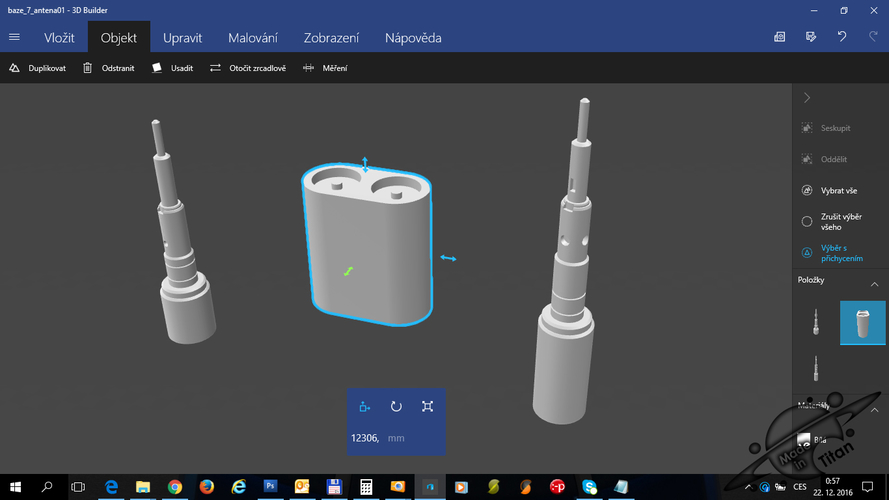Click the horizontal move arrow handle beside object
The width and height of the screenshot is (889, 500).
448,258
